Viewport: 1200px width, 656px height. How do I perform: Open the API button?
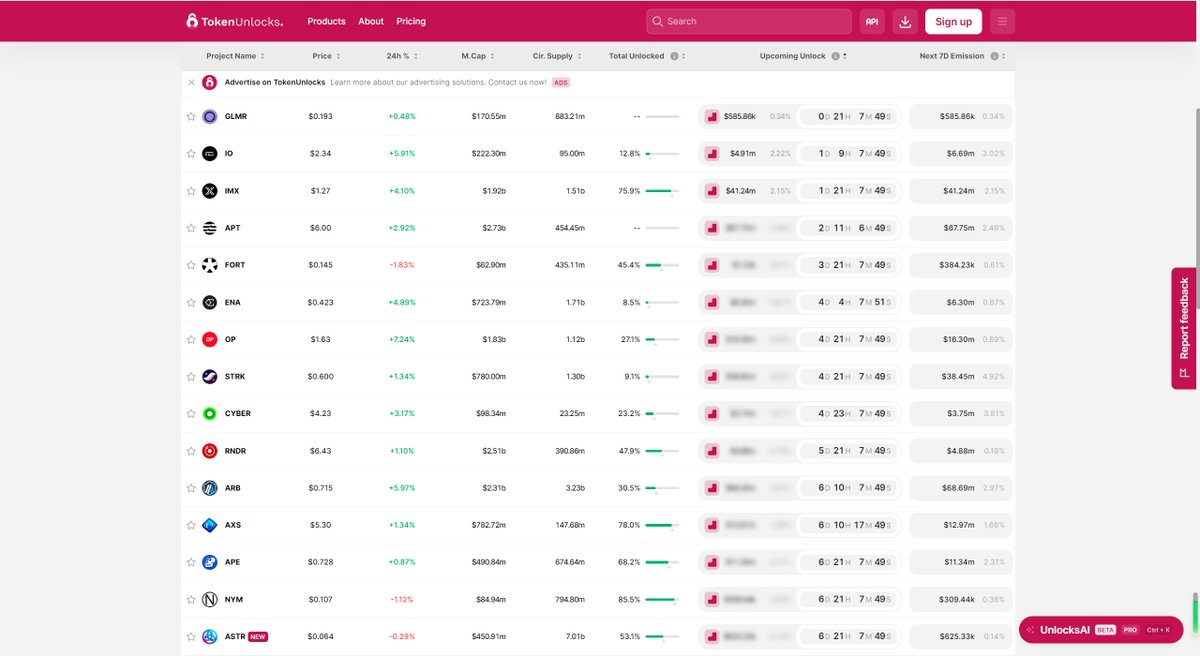(872, 21)
